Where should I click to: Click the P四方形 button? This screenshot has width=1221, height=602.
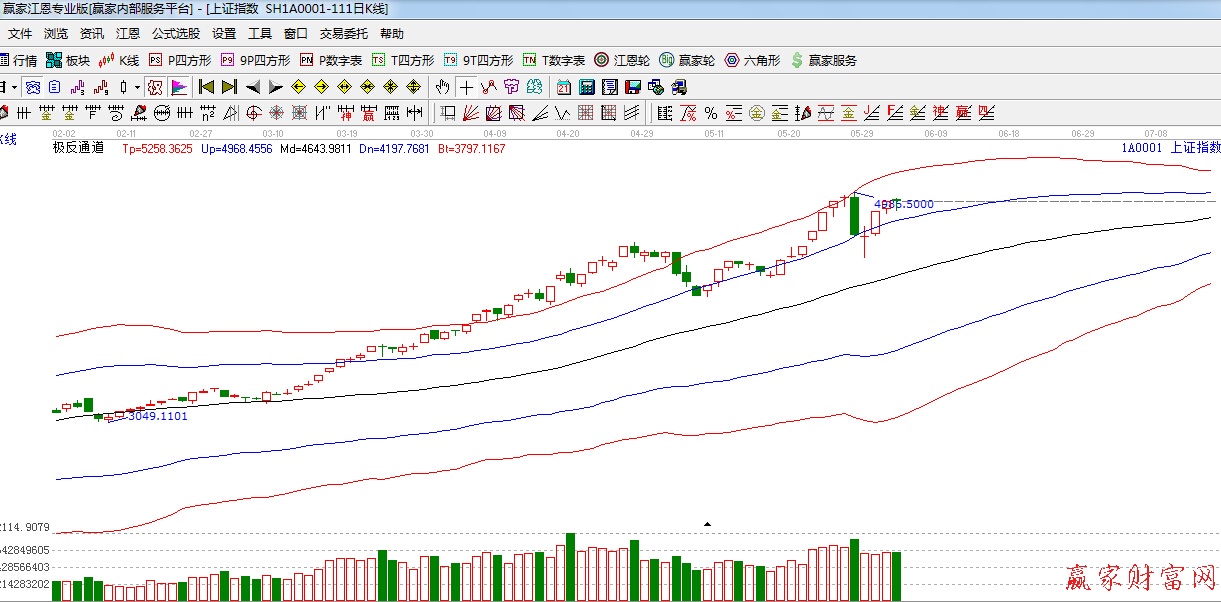[180, 60]
